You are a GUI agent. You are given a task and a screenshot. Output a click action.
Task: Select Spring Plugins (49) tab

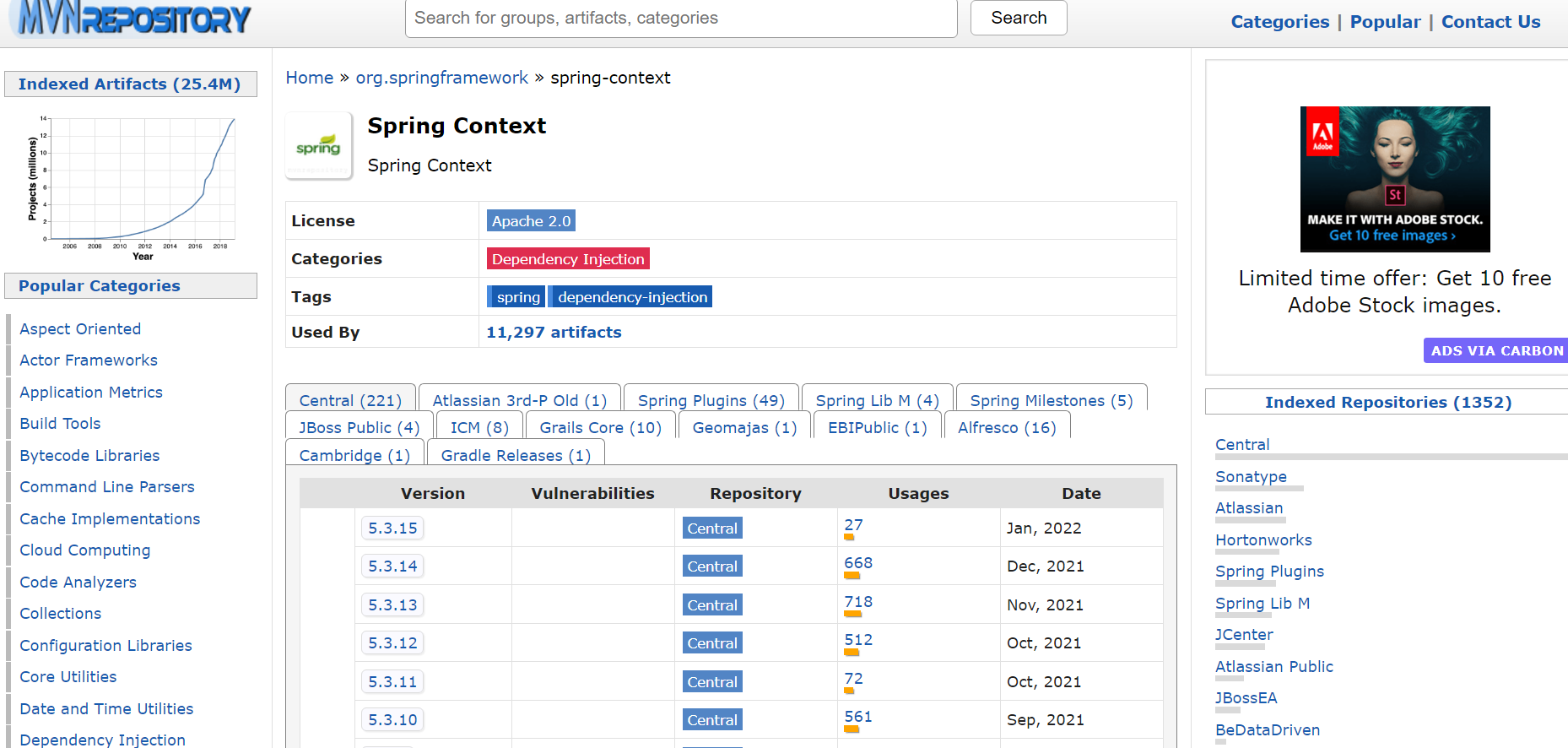[x=711, y=400]
